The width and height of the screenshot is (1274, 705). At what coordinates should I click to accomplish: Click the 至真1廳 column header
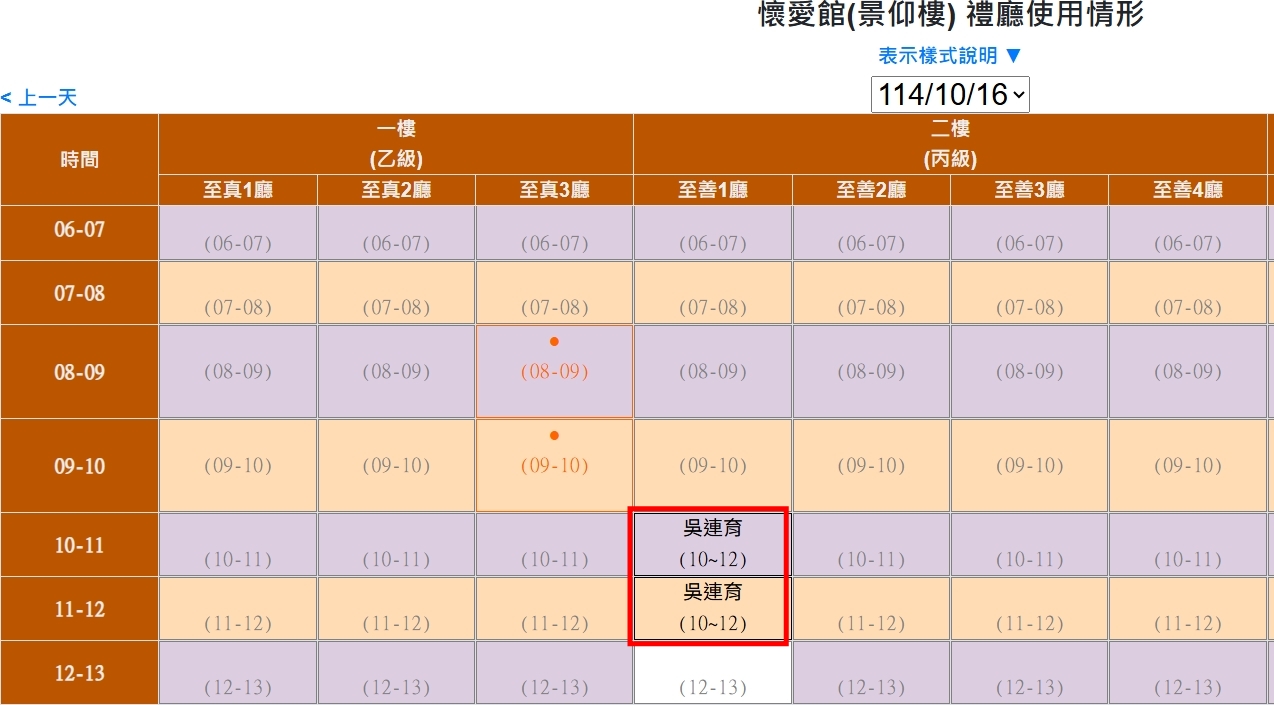(x=238, y=190)
